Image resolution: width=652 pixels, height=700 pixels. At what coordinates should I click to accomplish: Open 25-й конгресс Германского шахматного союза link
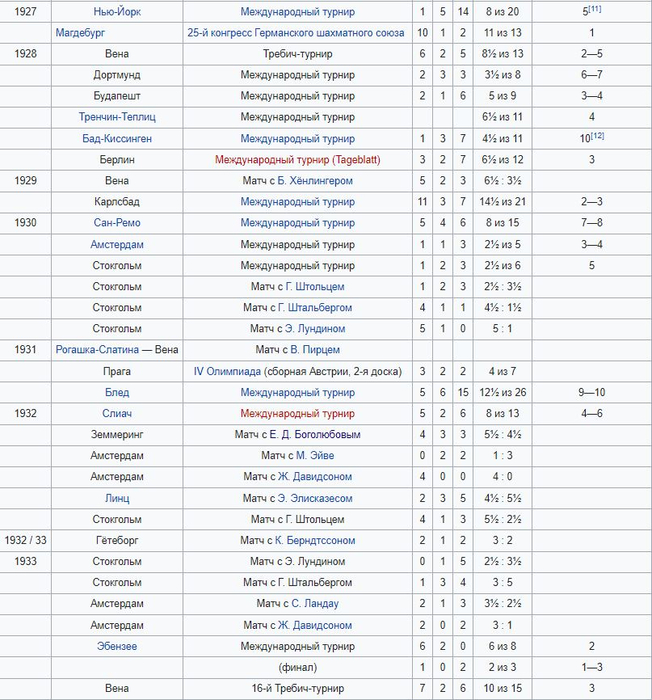click(296, 33)
